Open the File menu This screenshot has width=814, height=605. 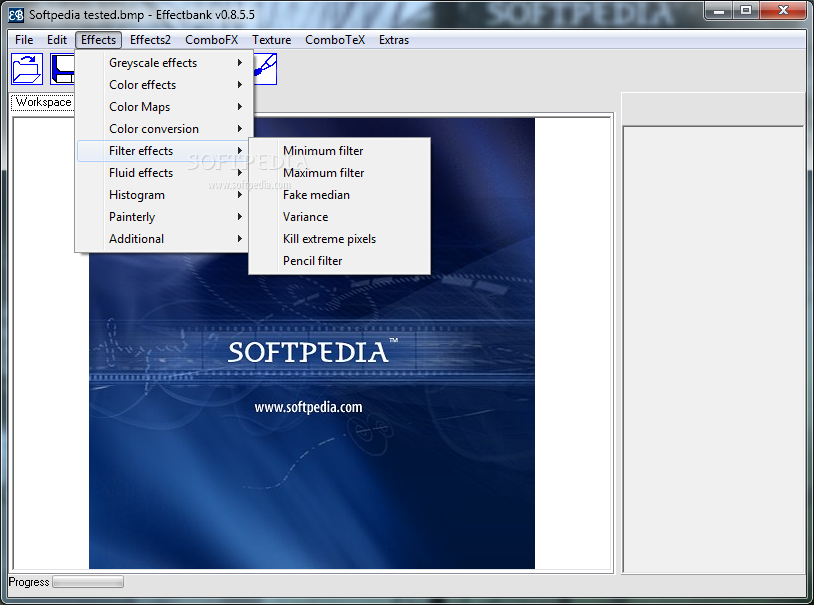[24, 40]
